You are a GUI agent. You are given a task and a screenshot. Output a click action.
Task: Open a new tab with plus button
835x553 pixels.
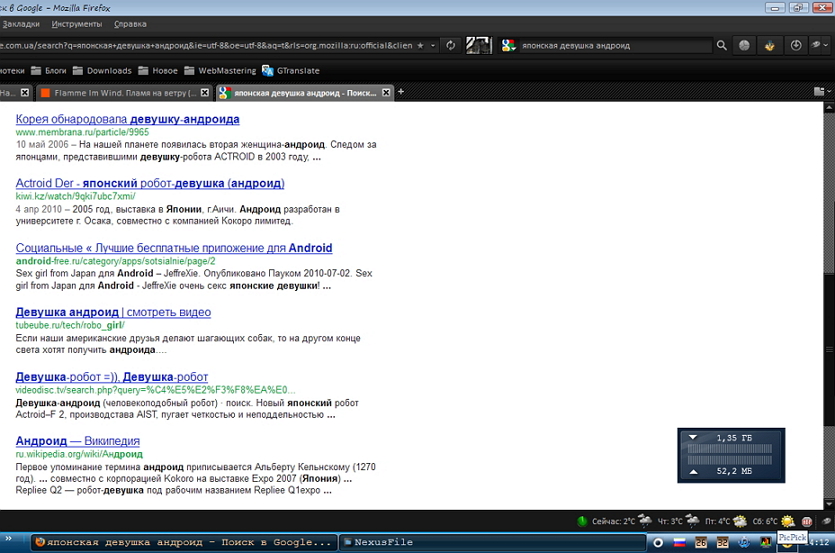tap(401, 92)
